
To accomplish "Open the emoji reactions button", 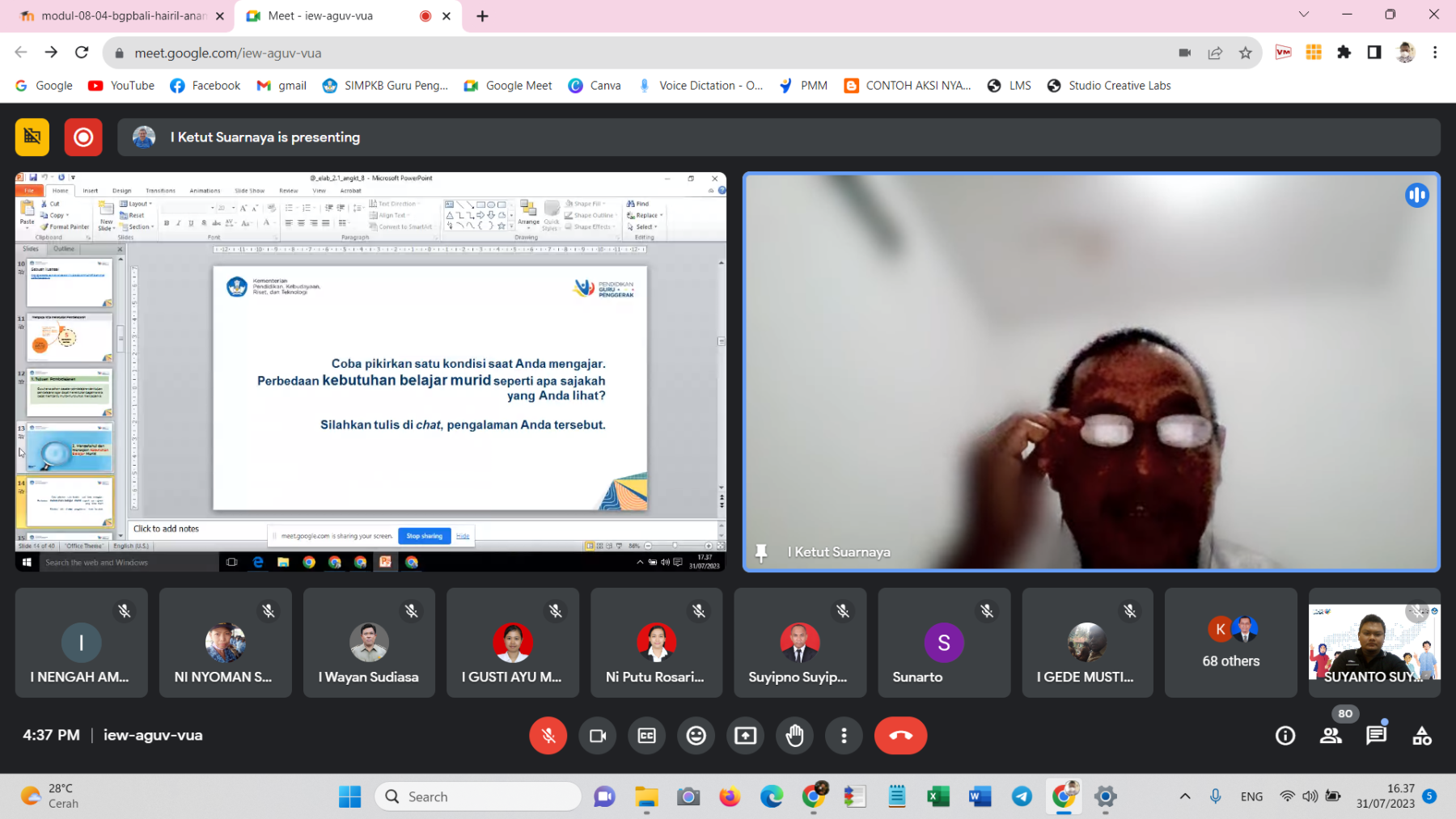I will pos(696,736).
